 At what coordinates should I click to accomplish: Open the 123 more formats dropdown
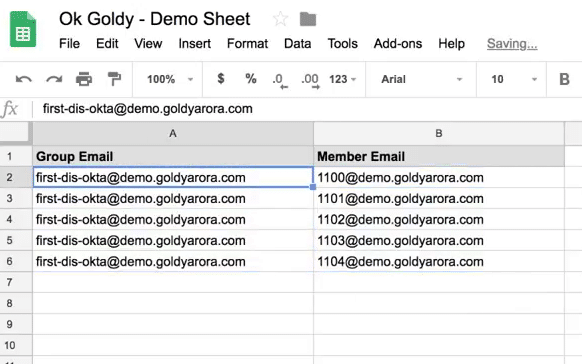(x=342, y=79)
